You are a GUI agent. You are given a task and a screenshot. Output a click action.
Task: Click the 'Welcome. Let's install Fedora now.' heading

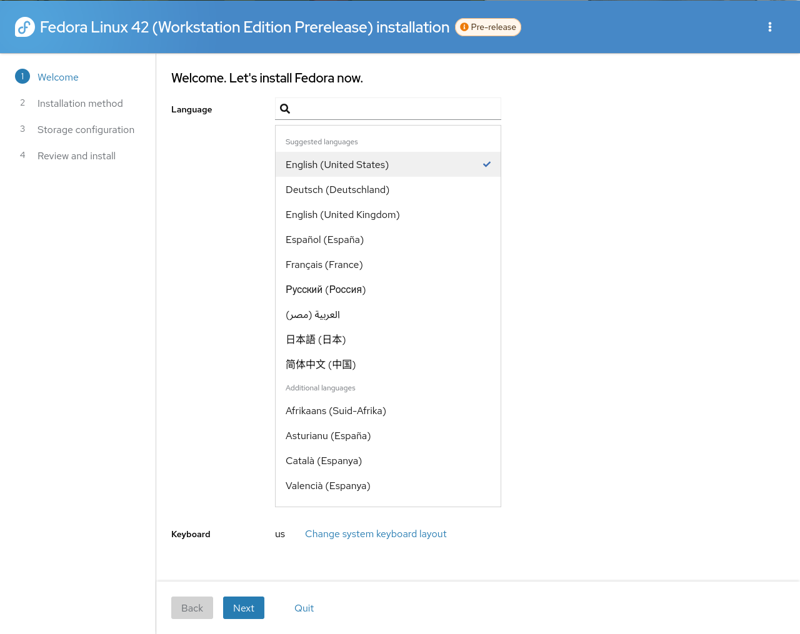tap(267, 78)
